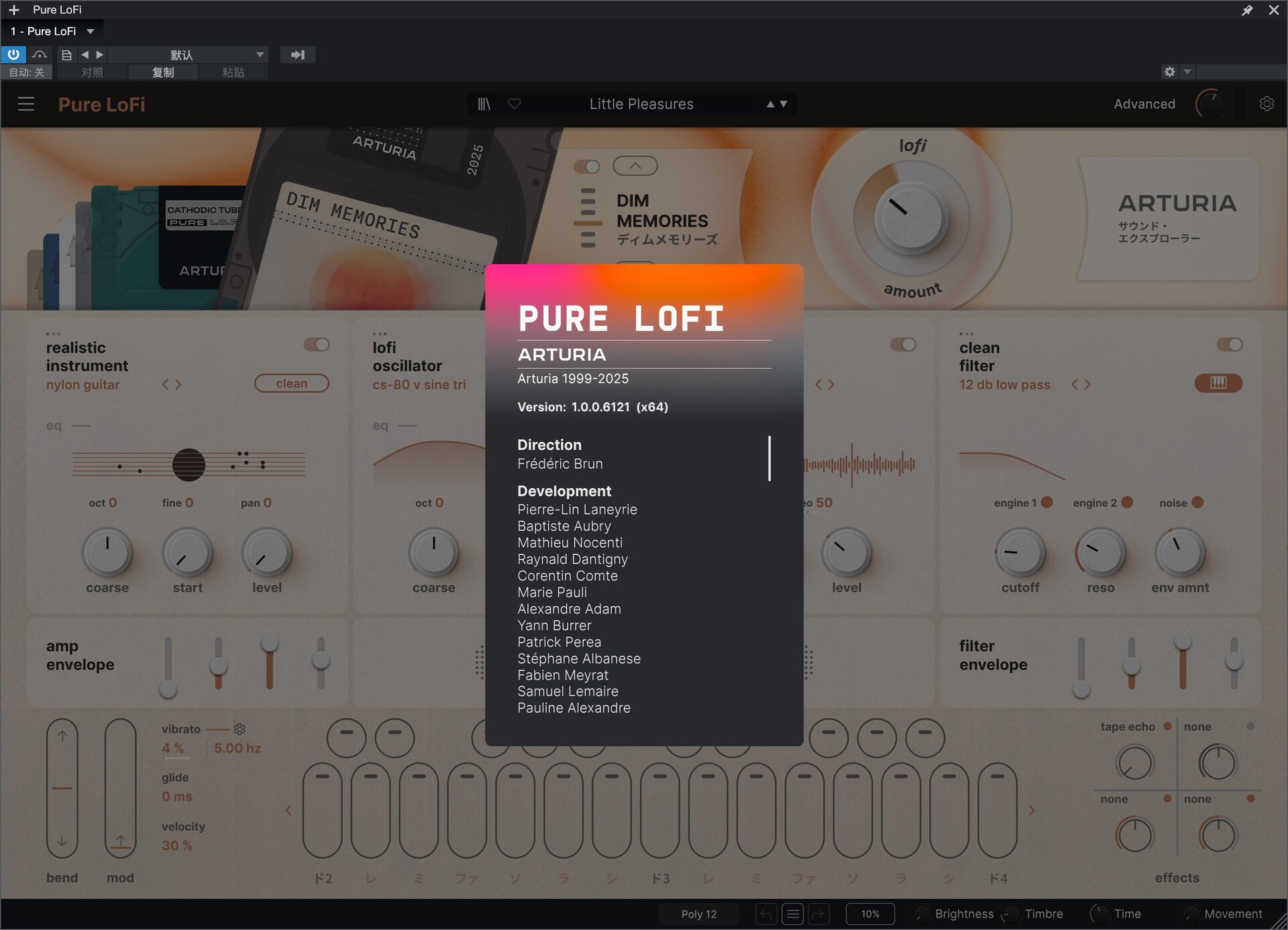
Task: Click the host 对照 compare button
Action: (92, 72)
